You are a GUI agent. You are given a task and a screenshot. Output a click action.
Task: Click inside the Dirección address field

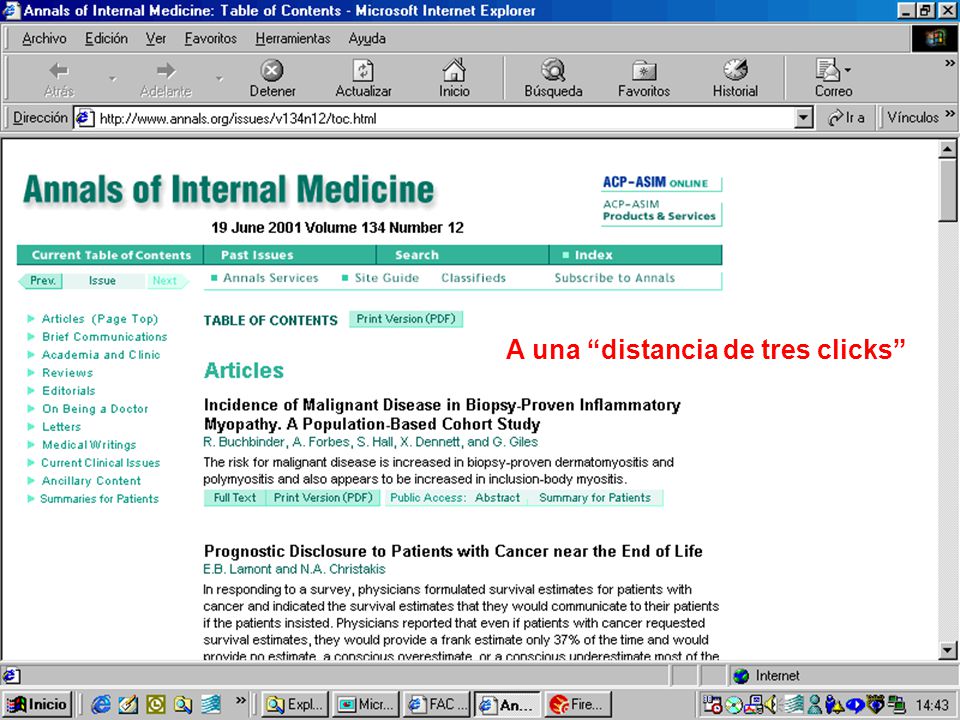(x=443, y=118)
